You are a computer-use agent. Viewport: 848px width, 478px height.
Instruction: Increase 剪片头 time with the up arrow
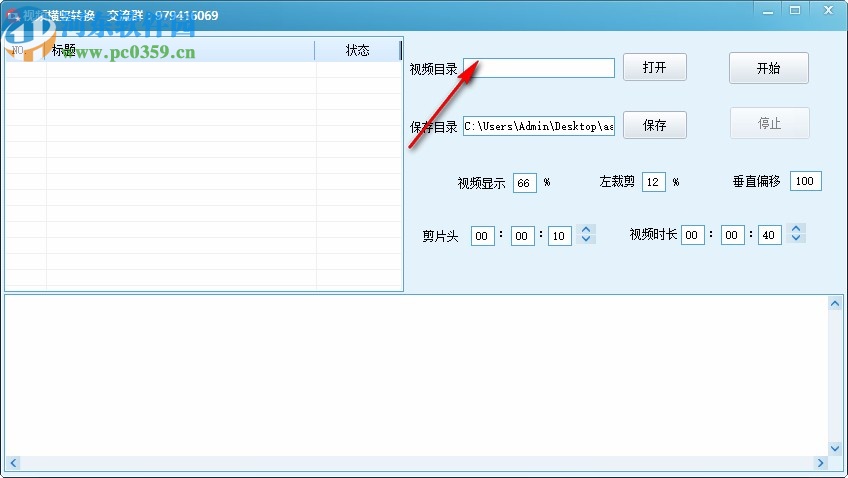pos(586,229)
